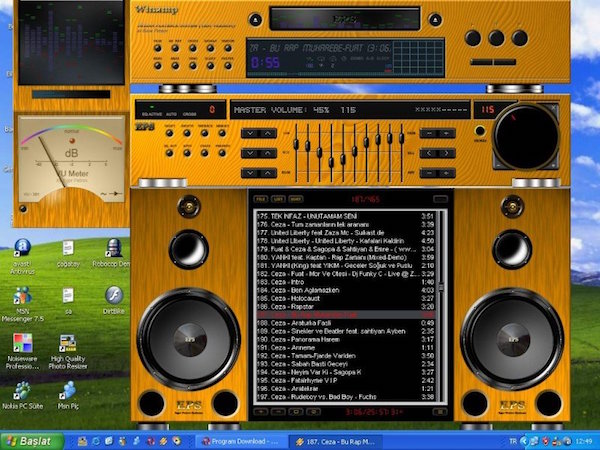Click the highlighted currently playing track 187
Image resolution: width=600 pixels, height=450 pixels.
[x=345, y=315]
